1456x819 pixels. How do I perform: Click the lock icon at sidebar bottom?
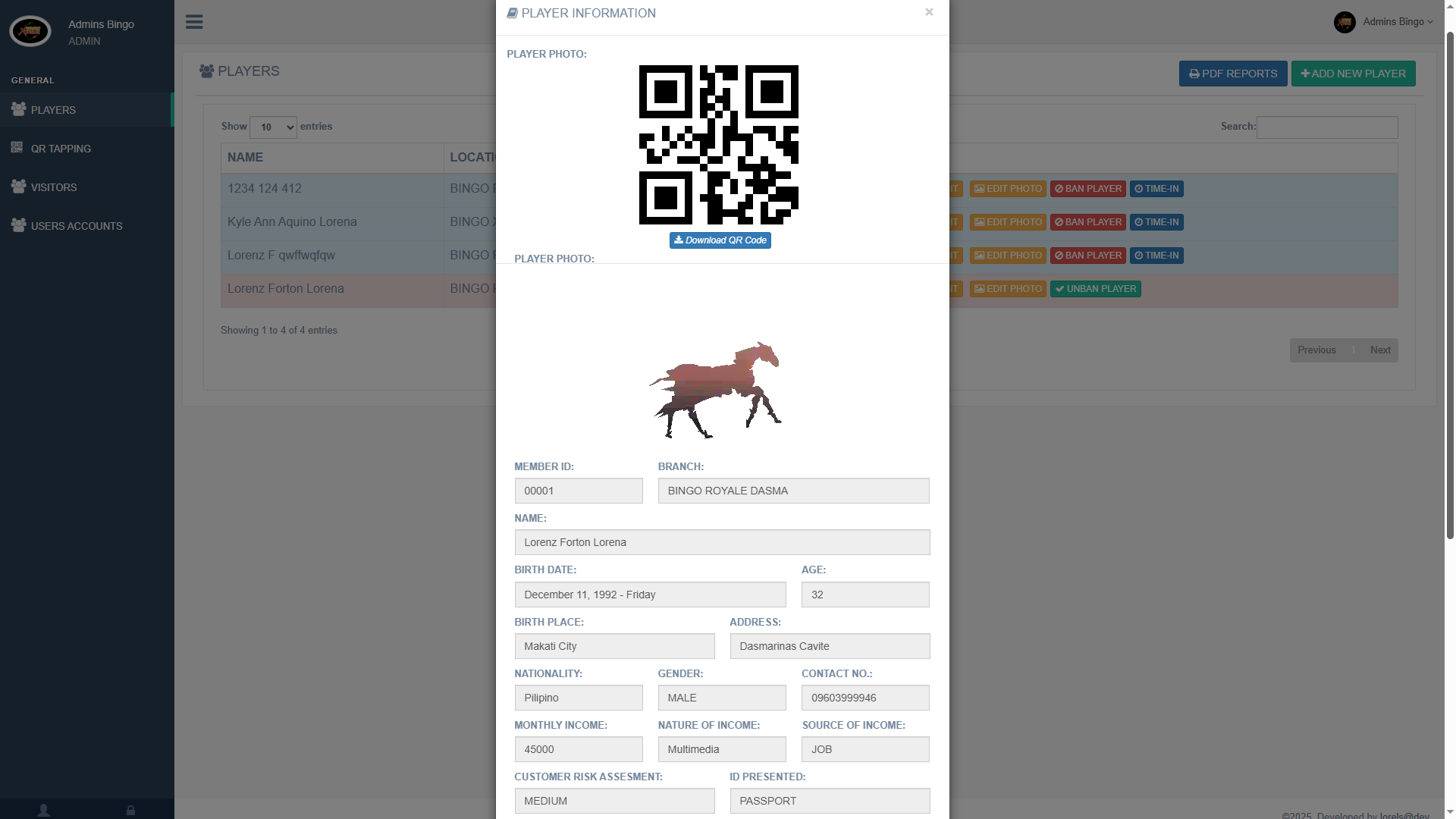coord(130,810)
